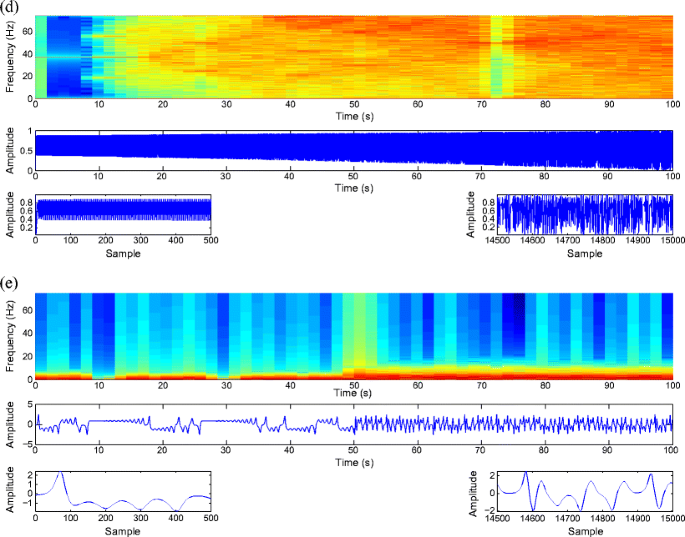The width and height of the screenshot is (685, 537).
Task: Click "Amplitude" label of panel (d) 0–500 inset
Action: coord(10,214)
